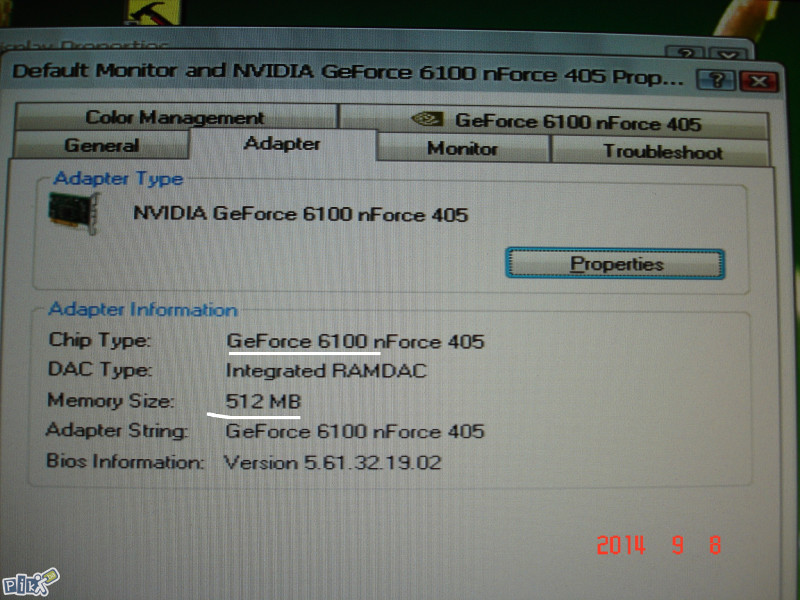
Task: Click the Bios Information label
Action: [x=125, y=461]
